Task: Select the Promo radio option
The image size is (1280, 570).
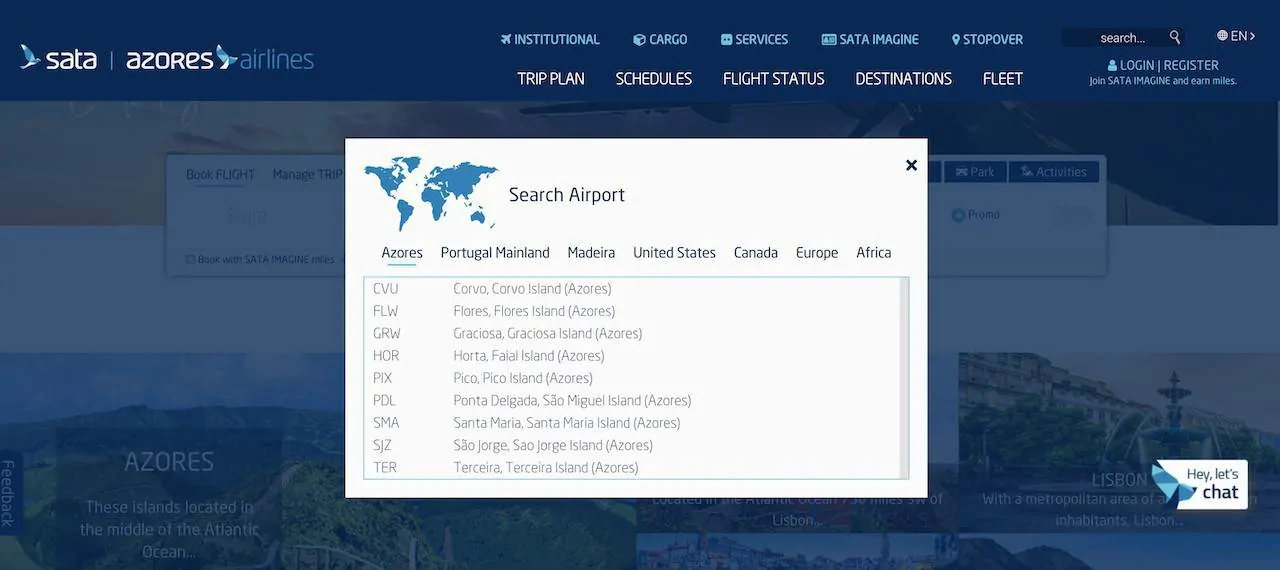Action: pyautogui.click(x=958, y=215)
